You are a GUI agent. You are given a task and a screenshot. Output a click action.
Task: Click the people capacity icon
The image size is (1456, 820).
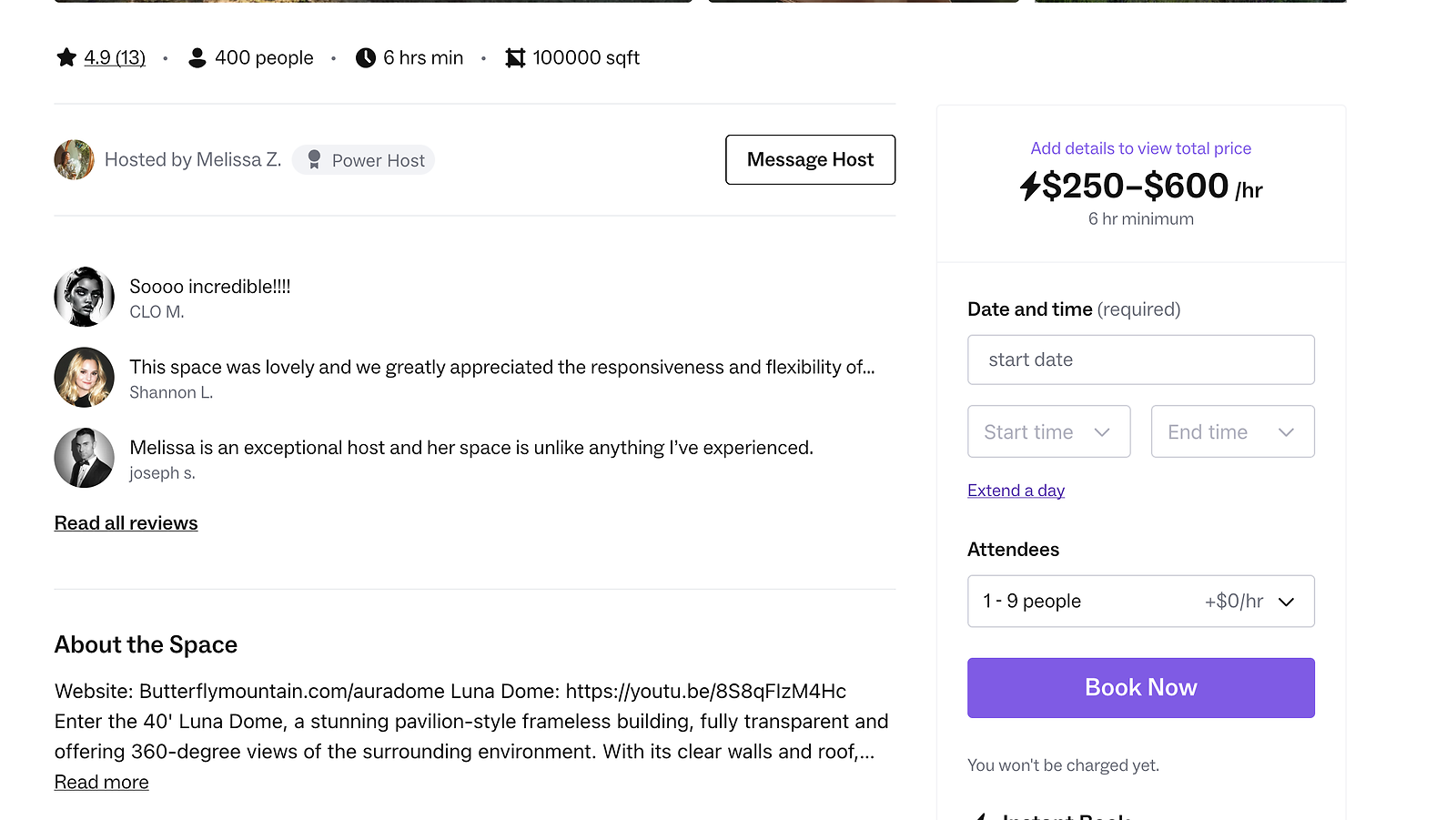coord(197,58)
